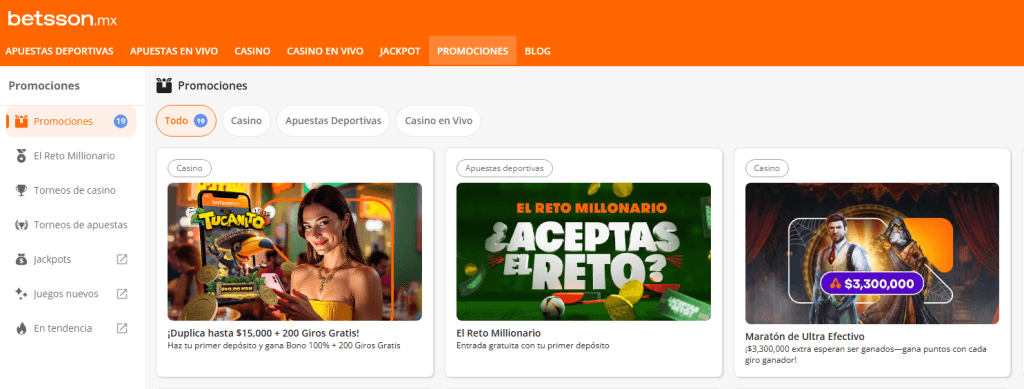
Task: Open Juegos nuevos external link icon
Action: point(122,294)
